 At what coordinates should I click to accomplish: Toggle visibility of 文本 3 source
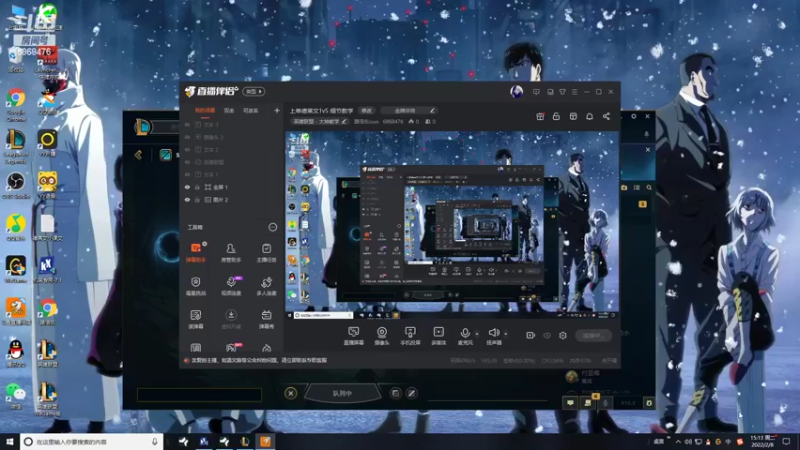(x=187, y=124)
